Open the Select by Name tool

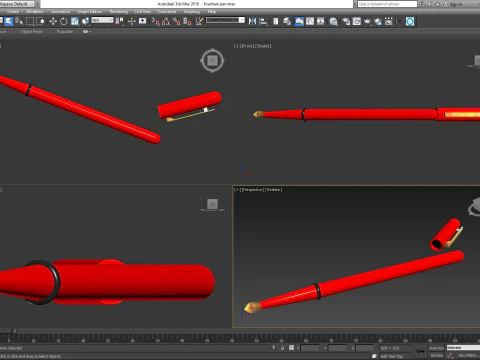coord(19,21)
